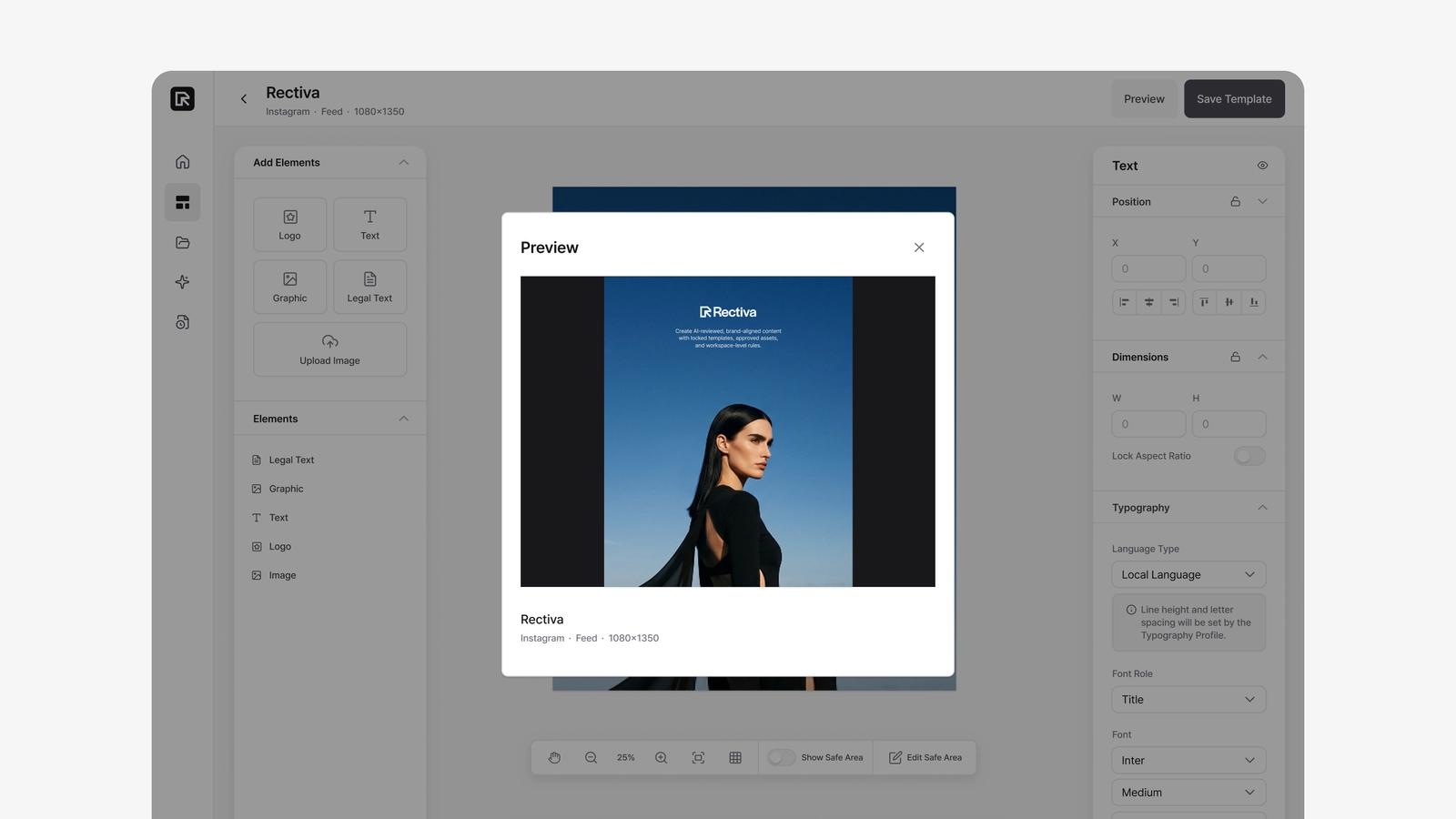Select the hand pan tool
Viewport: 1456px width, 819px height.
554,757
